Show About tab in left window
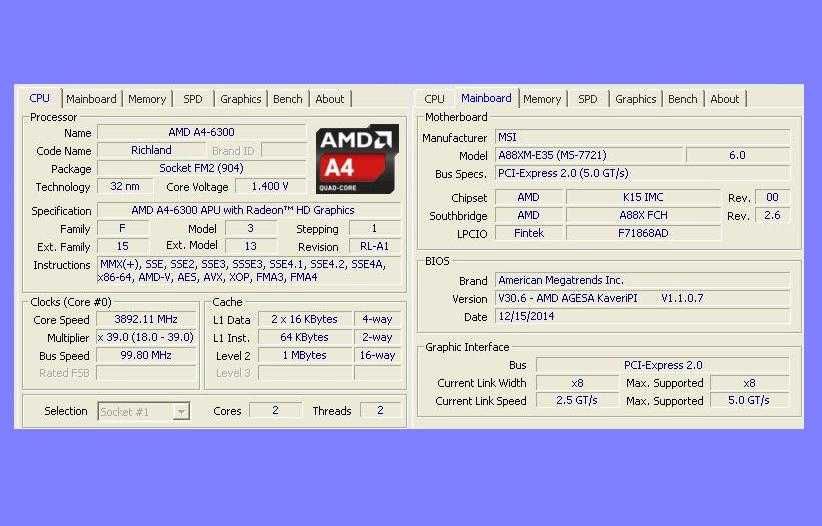822x526 pixels. (330, 99)
